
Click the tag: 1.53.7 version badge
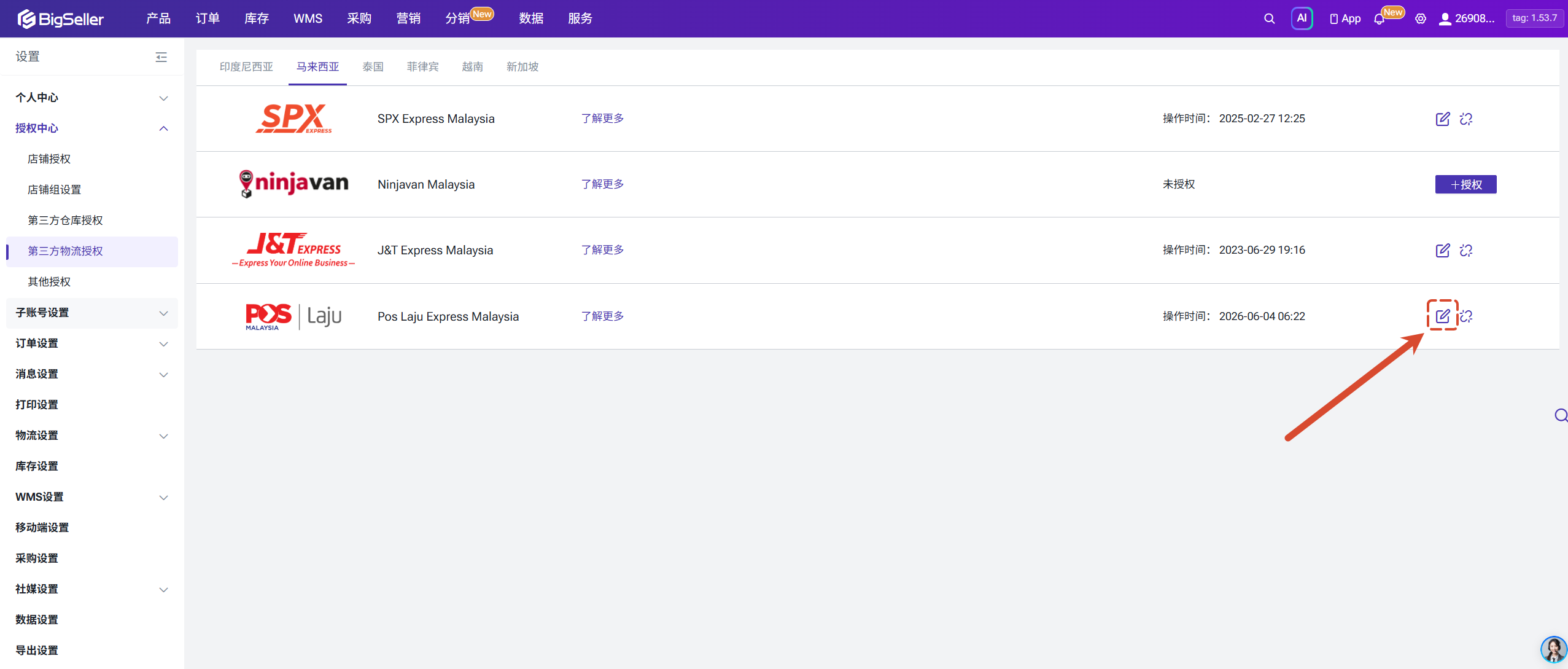tap(1534, 18)
